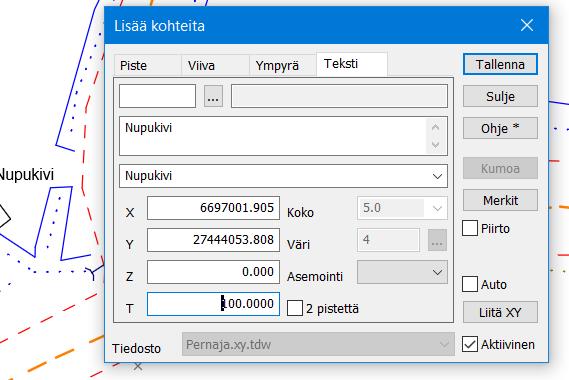Expand the Asemointi dropdown
This screenshot has width=569, height=380.
point(402,272)
